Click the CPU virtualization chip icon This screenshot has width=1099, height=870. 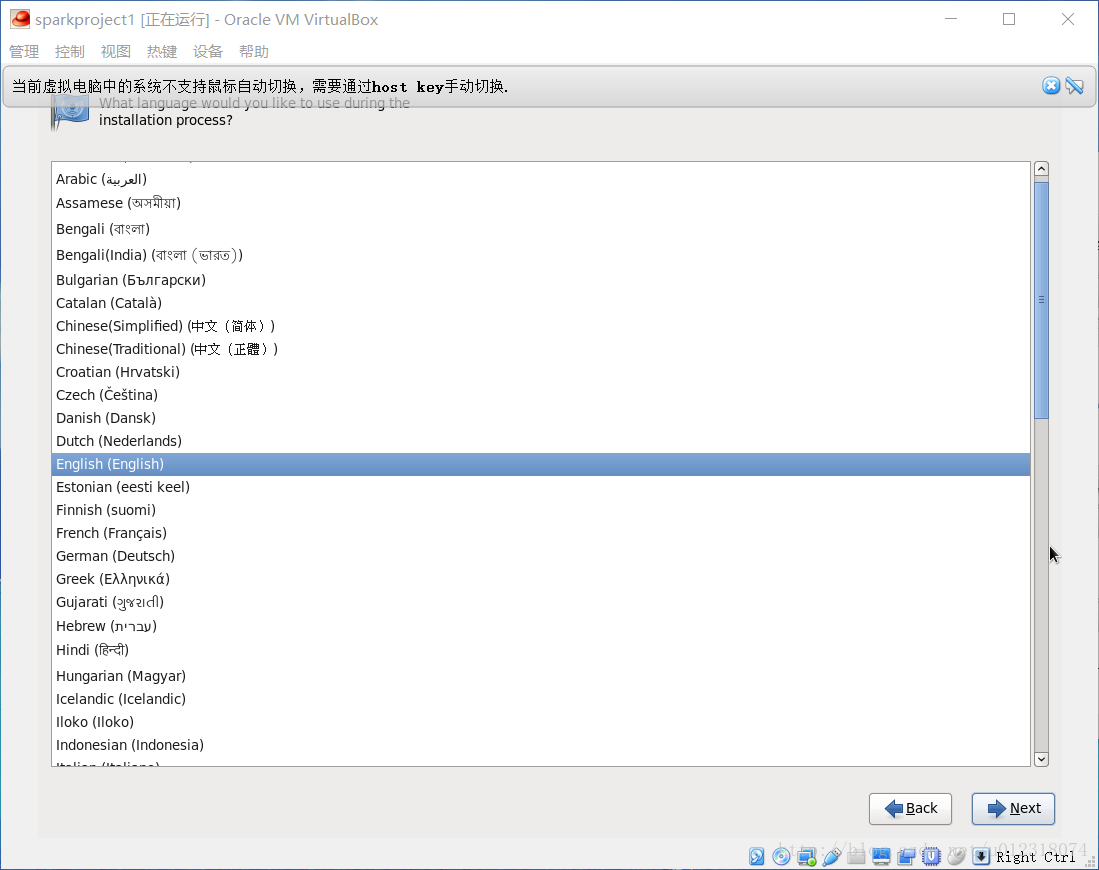click(x=931, y=856)
